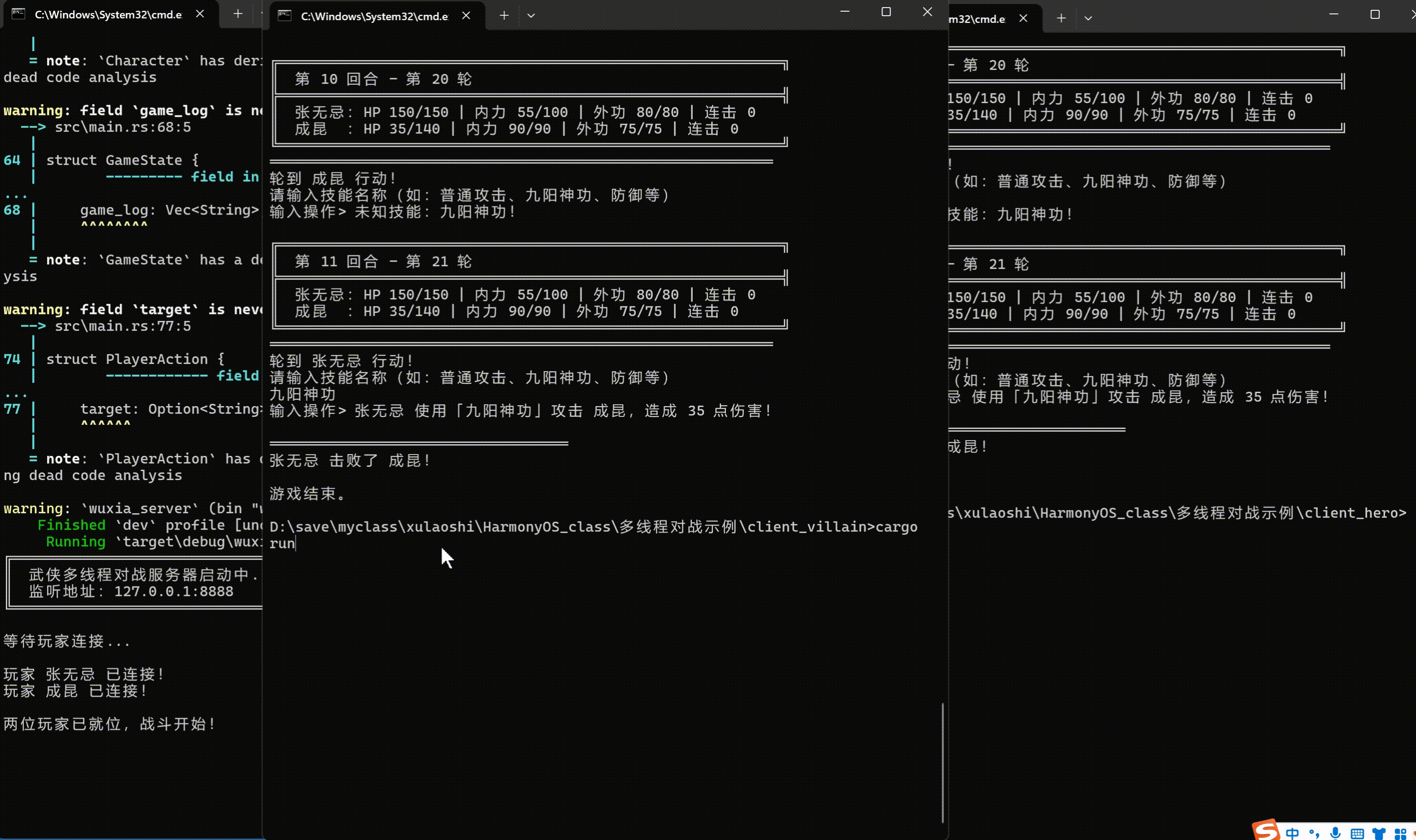Image resolution: width=1416 pixels, height=840 pixels.
Task: Click middle terminal vertical scrollbar thumb
Action: point(942,762)
